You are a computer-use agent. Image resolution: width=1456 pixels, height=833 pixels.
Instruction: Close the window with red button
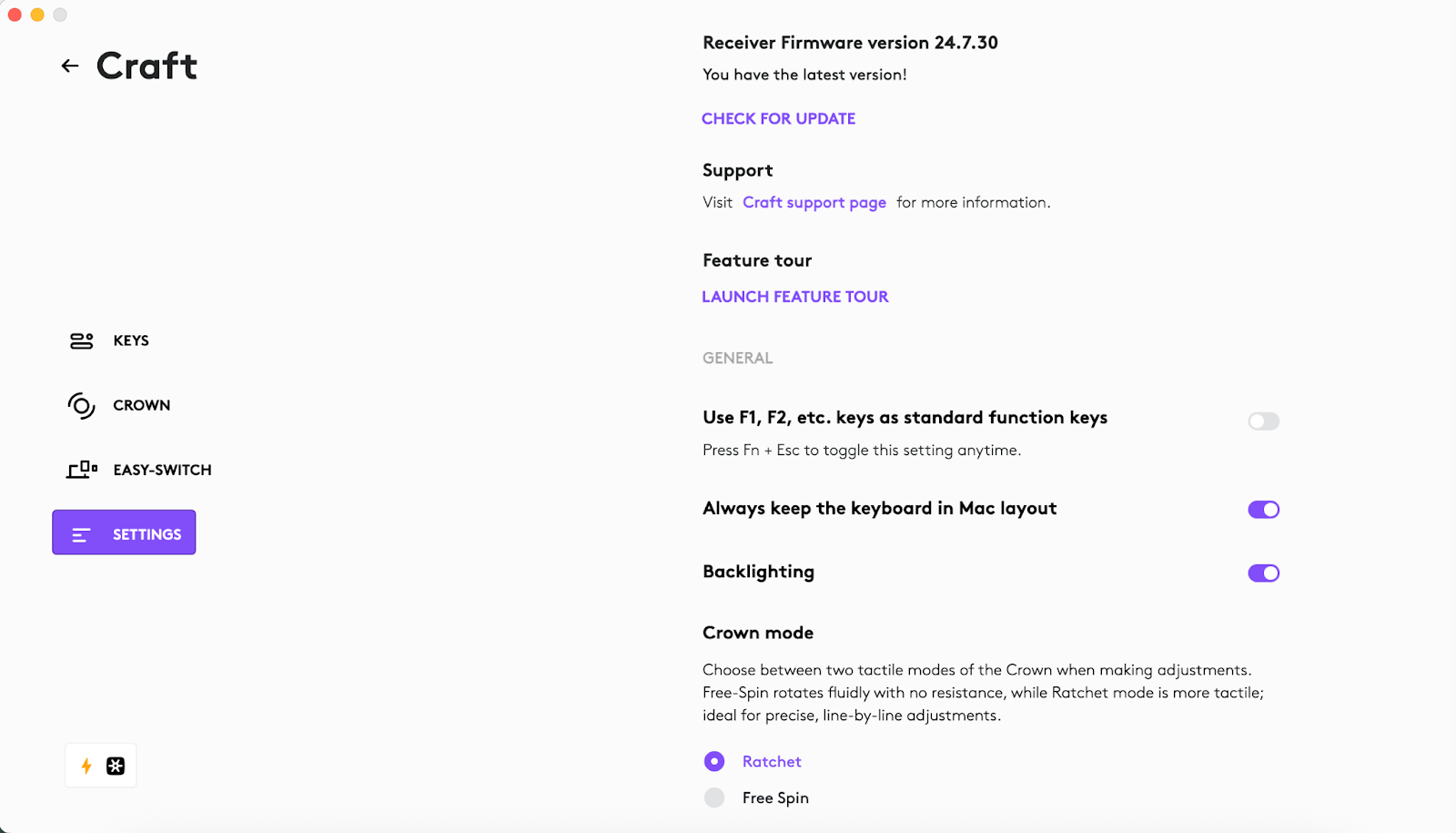pyautogui.click(x=15, y=15)
